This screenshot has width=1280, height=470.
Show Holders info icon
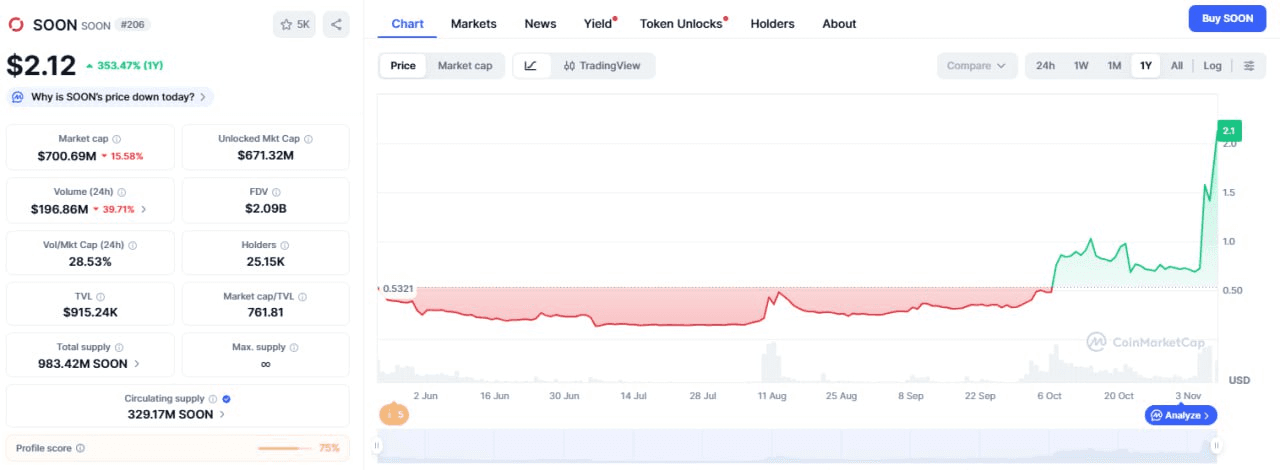tap(286, 245)
